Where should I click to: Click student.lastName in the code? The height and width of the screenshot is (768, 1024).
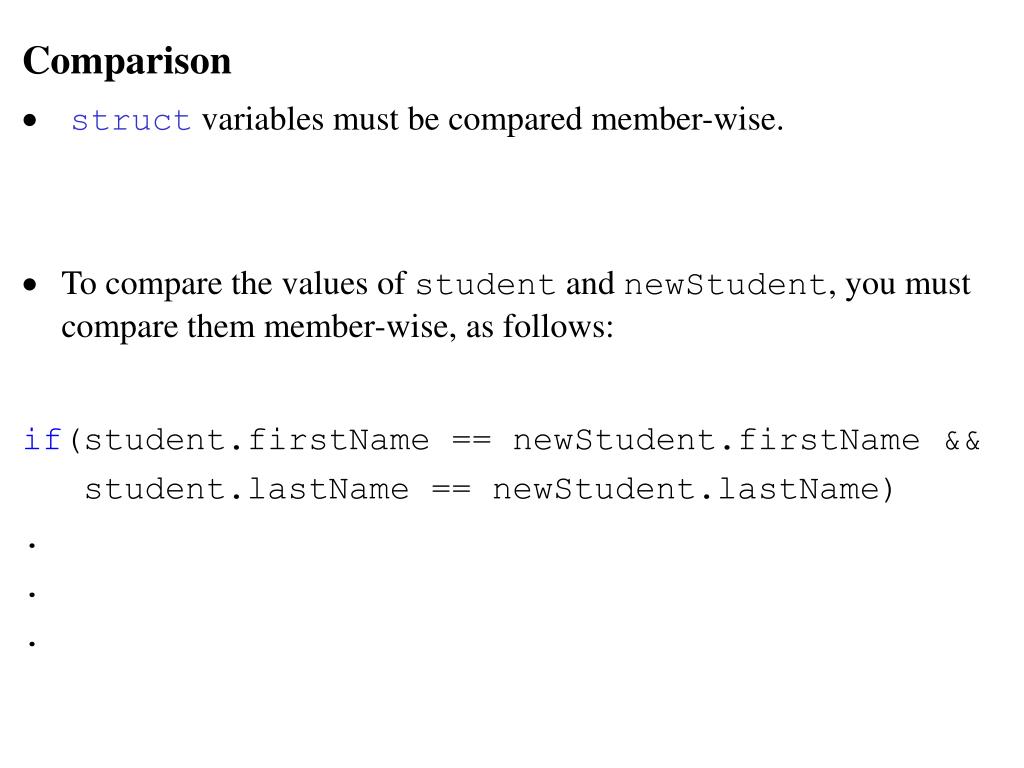(247, 489)
